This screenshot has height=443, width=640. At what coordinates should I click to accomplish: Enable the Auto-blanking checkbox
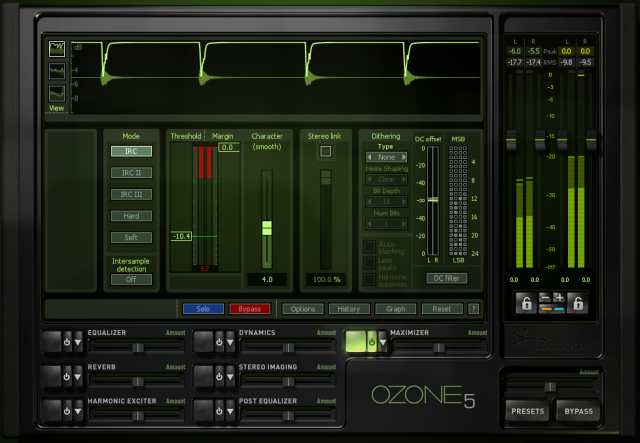(369, 247)
